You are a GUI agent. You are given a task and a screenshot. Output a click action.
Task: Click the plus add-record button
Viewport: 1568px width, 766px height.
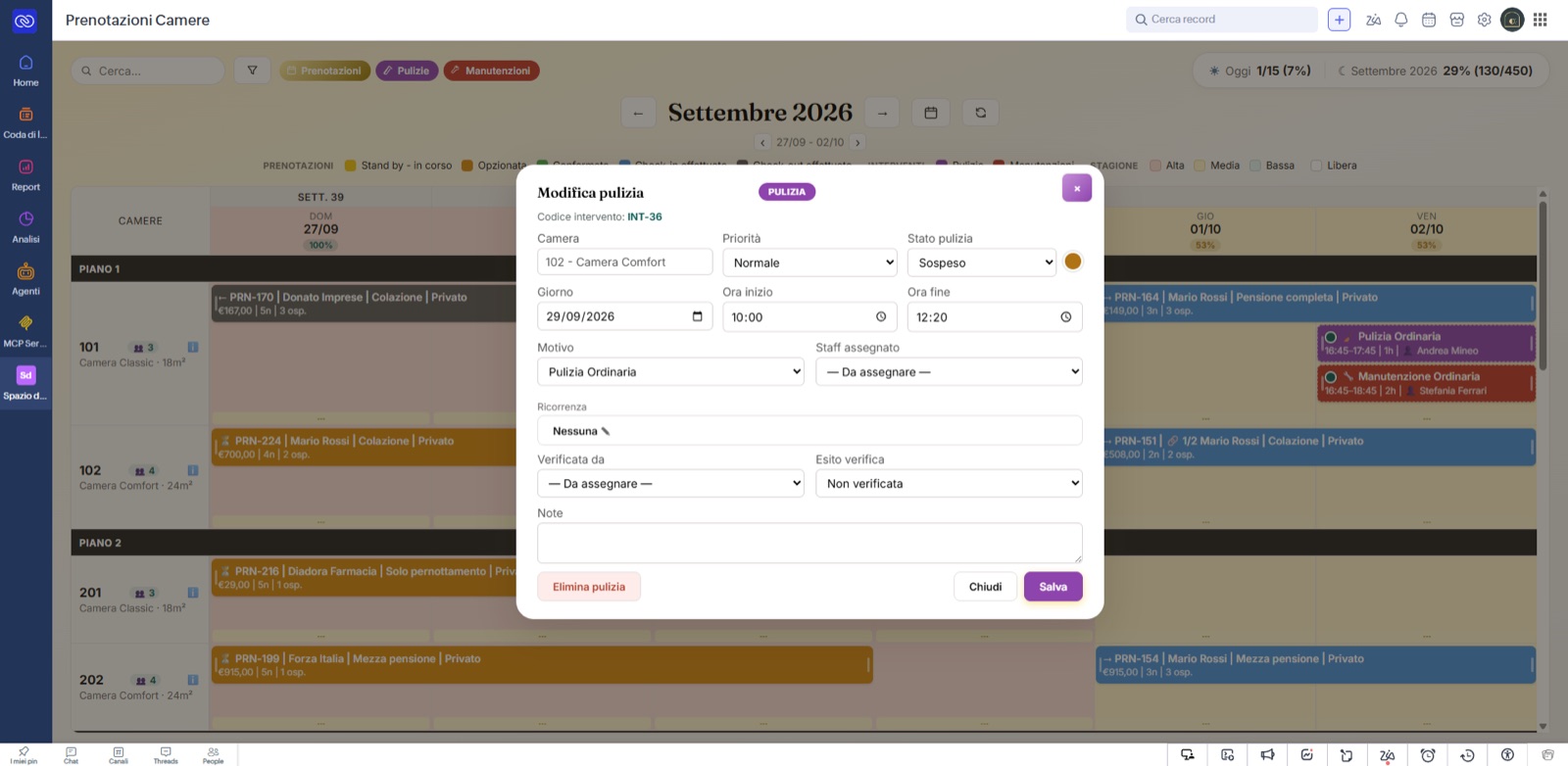point(1339,20)
